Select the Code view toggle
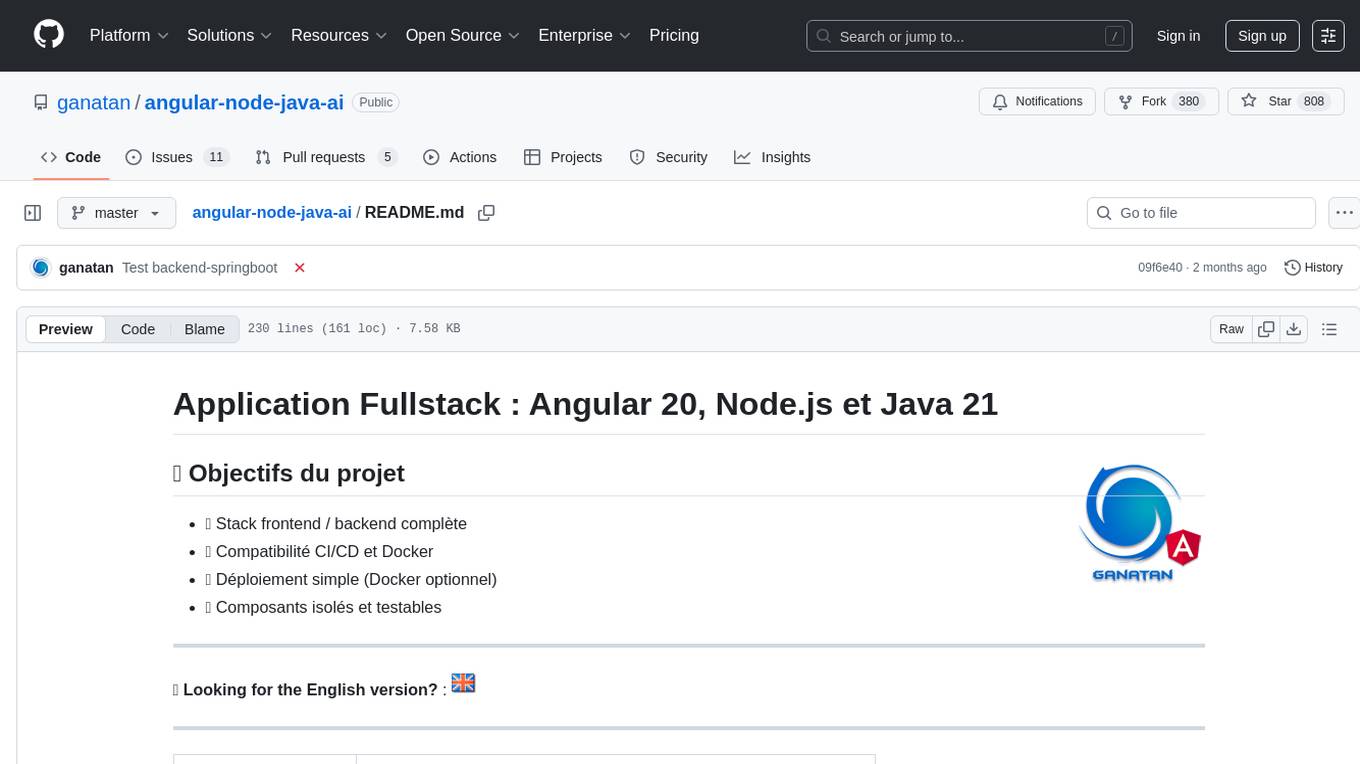The height and width of the screenshot is (764, 1360). coord(138,329)
